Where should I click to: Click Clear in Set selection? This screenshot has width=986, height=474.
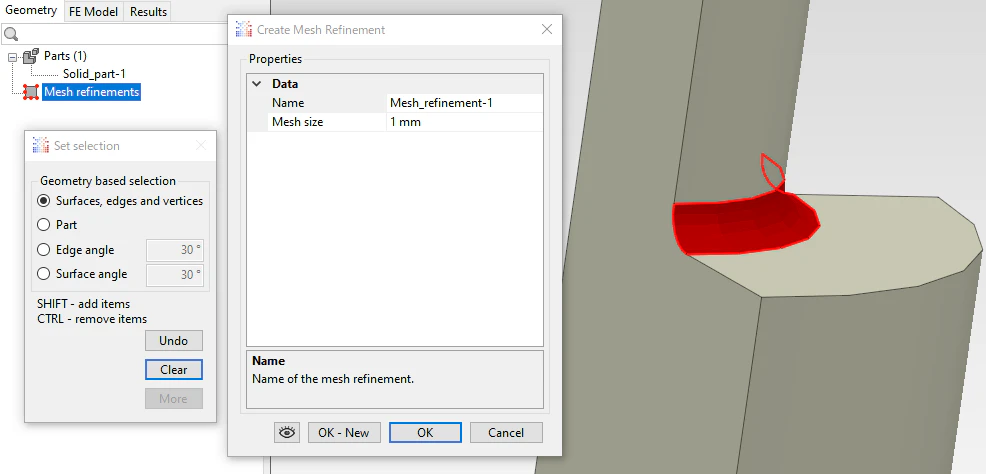click(174, 370)
